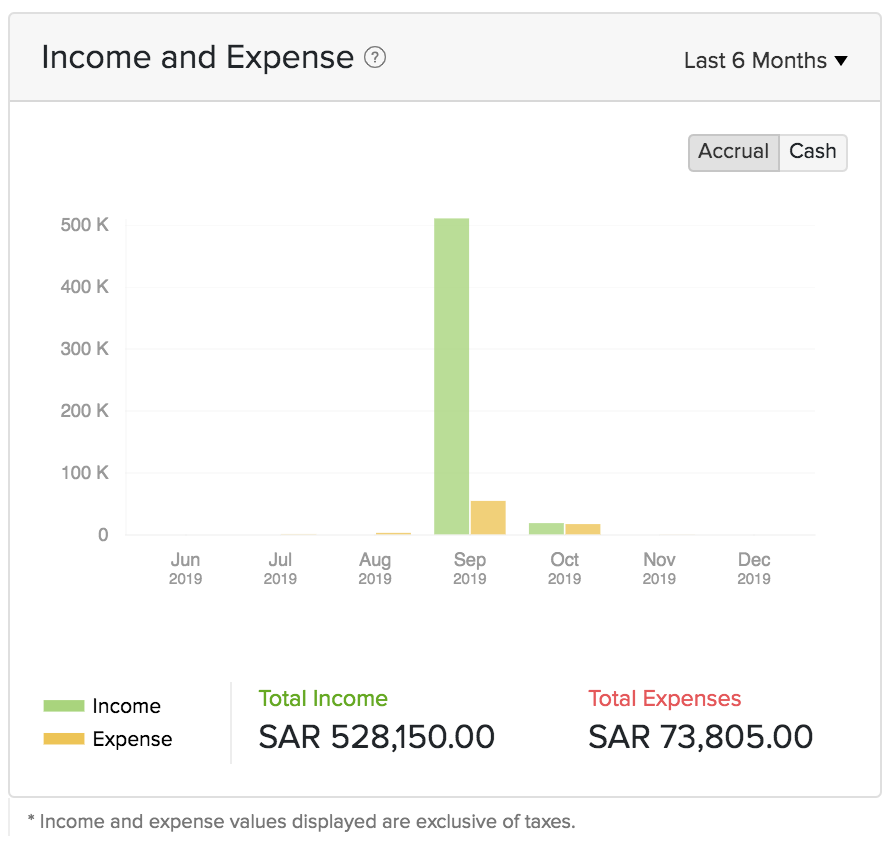
Task: Click the green Income legend swatch
Action: 63,706
